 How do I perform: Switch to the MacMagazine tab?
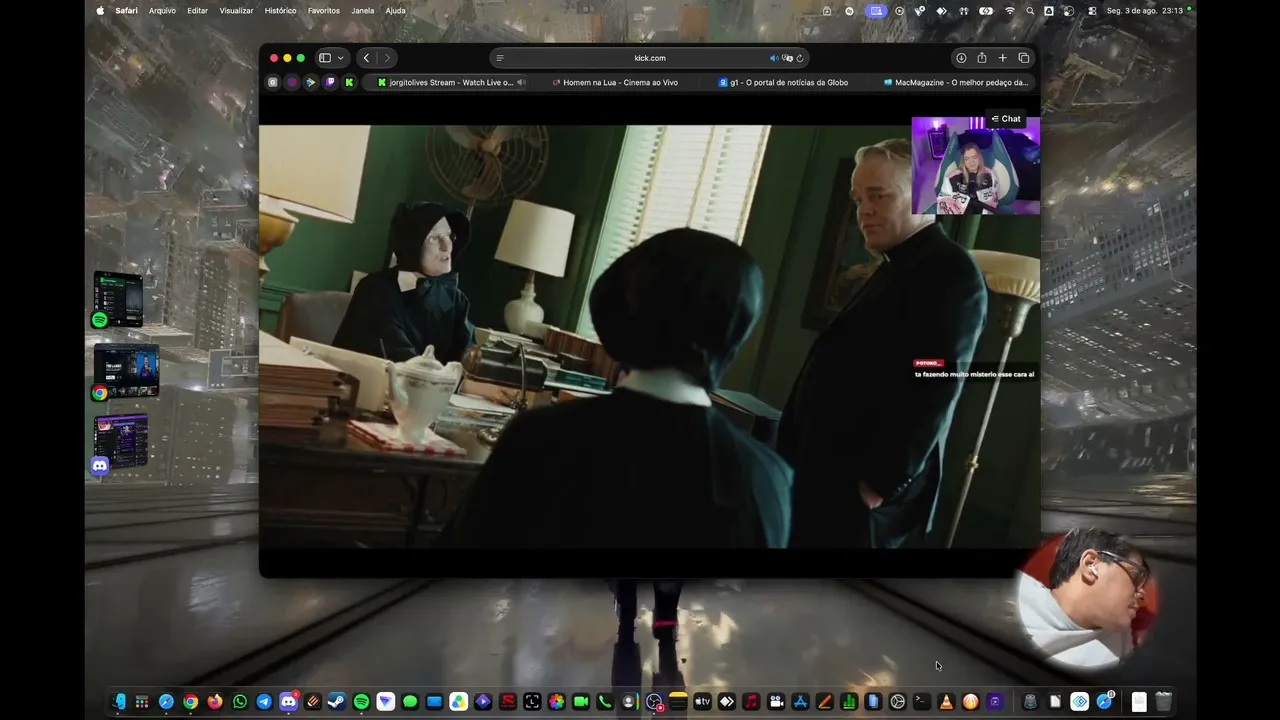coord(955,82)
